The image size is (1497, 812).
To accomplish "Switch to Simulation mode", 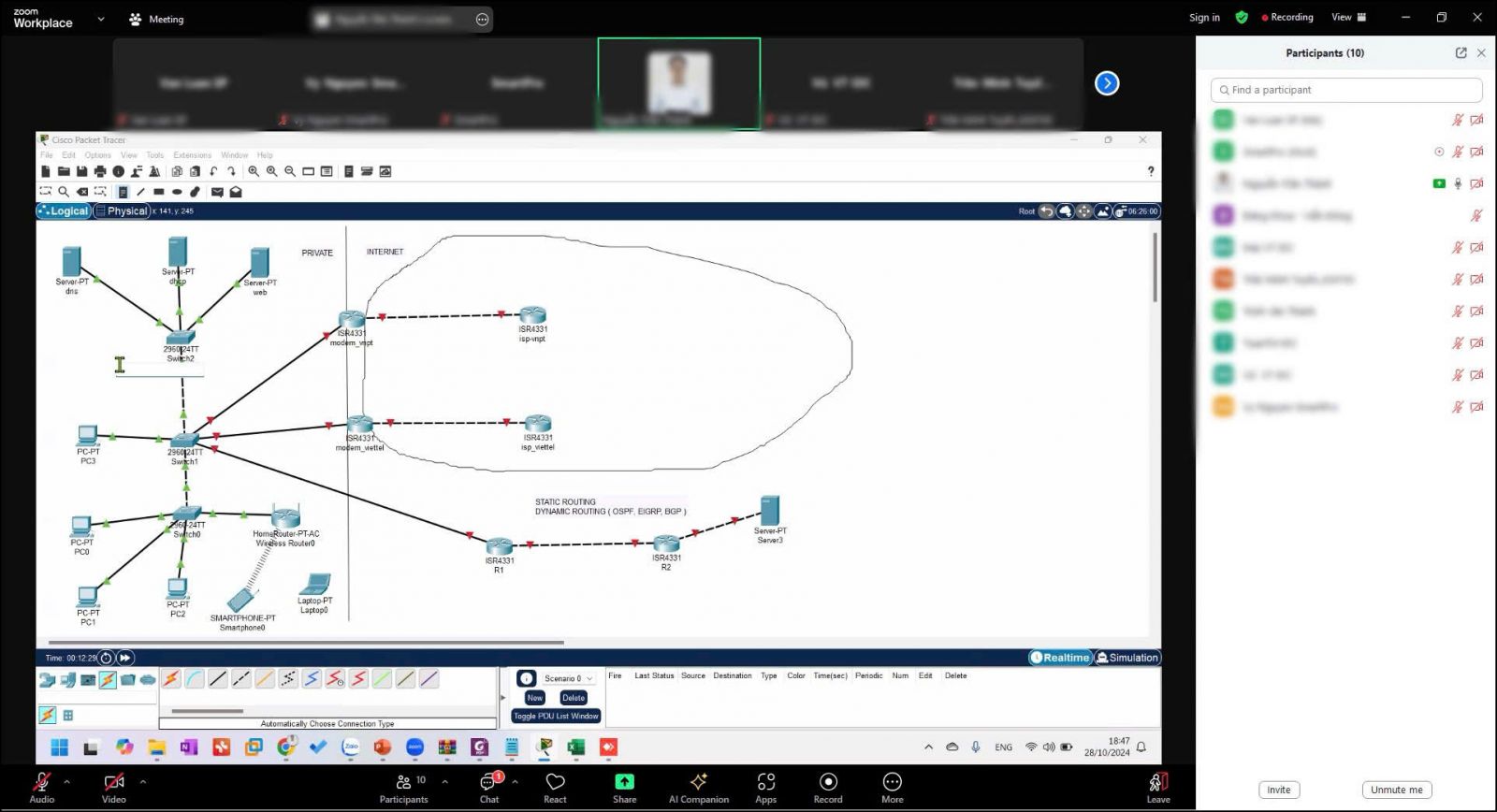I will tap(1127, 658).
